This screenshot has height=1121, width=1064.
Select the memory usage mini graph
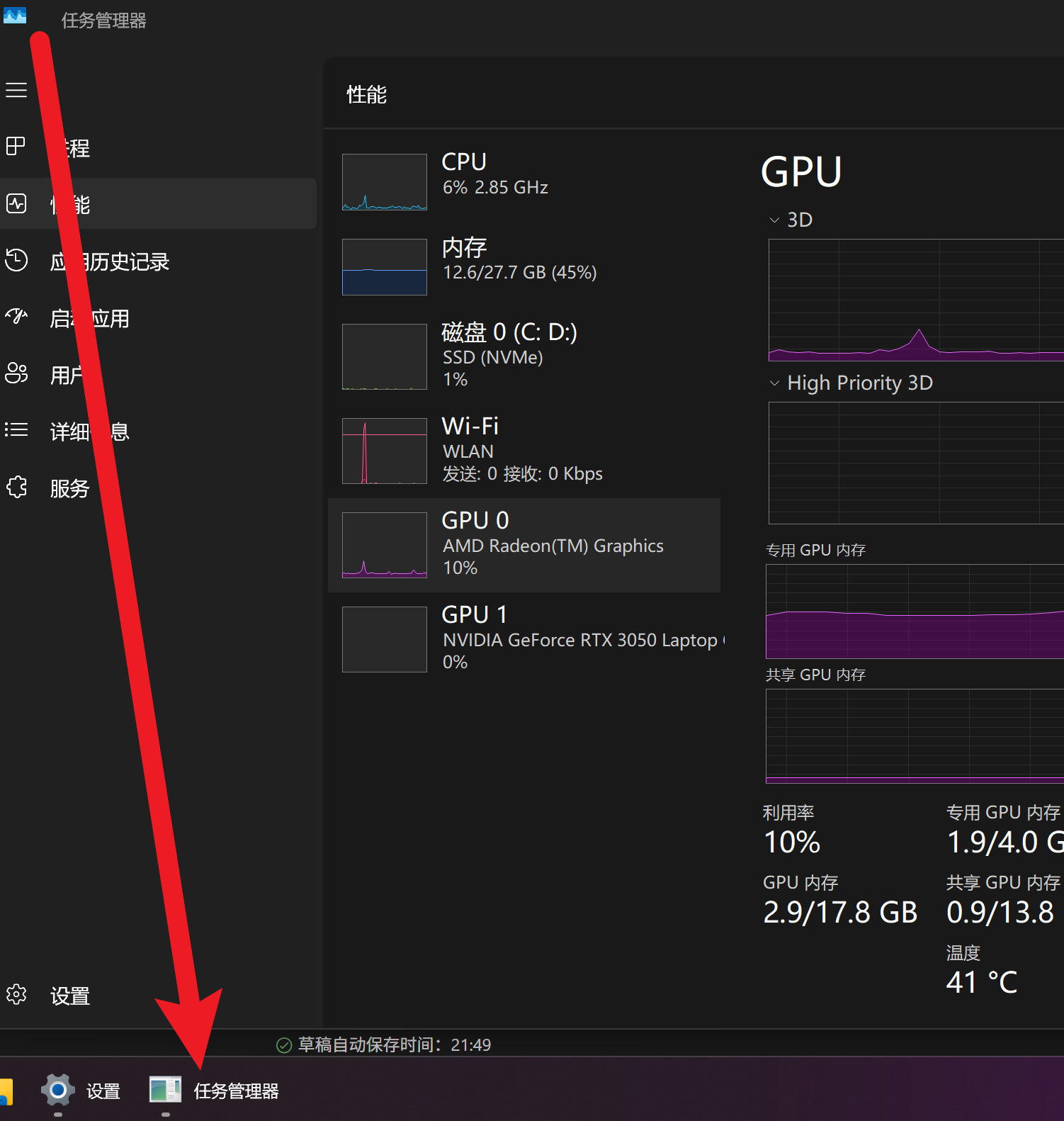coord(385,267)
